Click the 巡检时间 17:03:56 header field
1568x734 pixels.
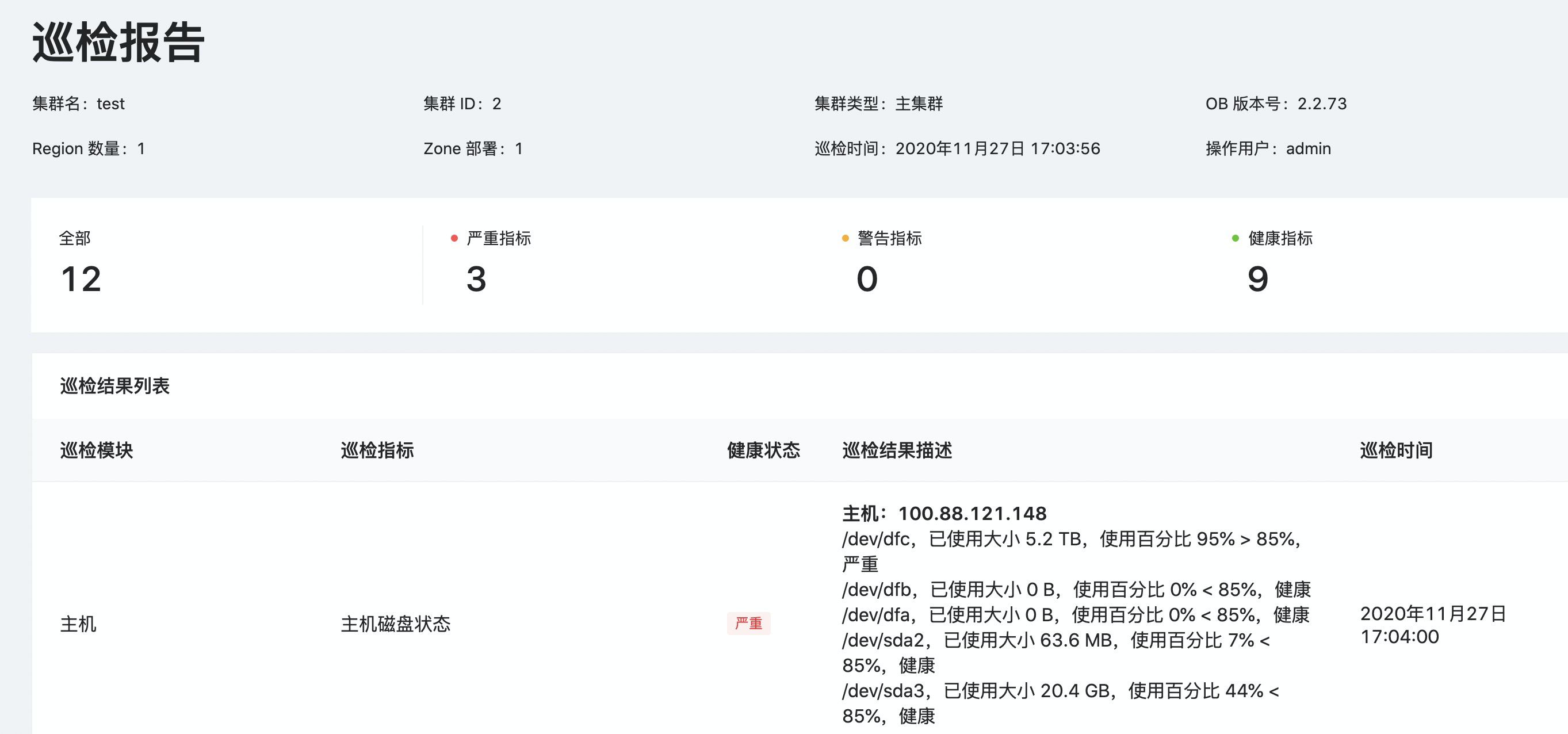(x=958, y=149)
